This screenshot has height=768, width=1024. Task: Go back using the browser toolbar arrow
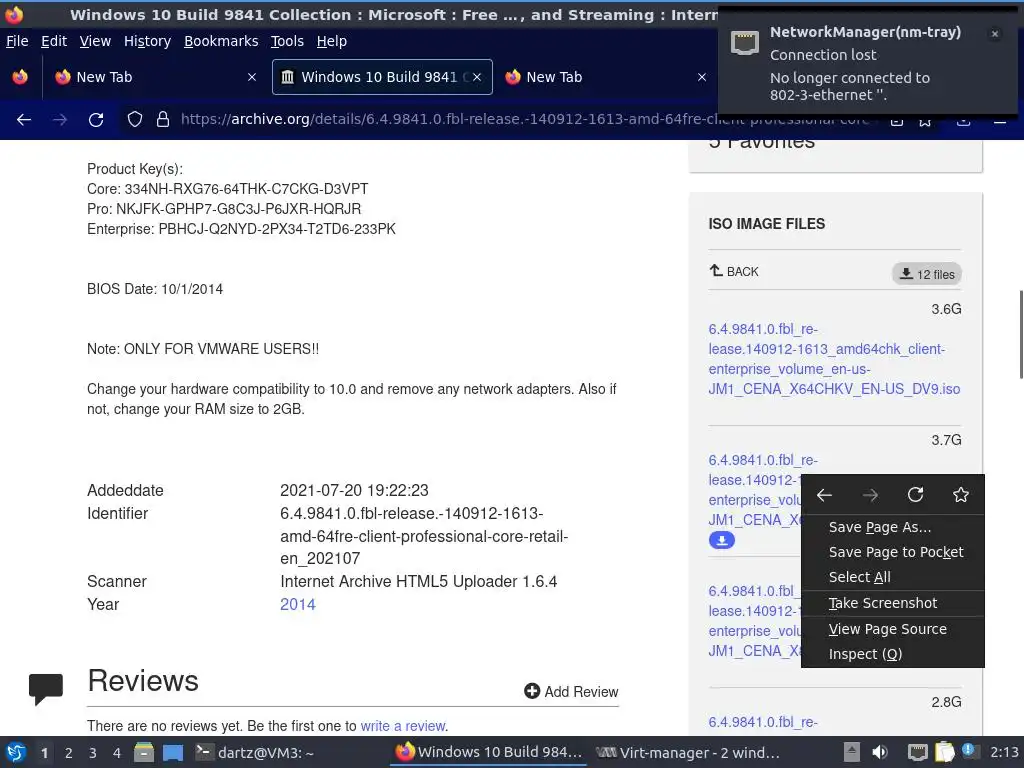24,120
